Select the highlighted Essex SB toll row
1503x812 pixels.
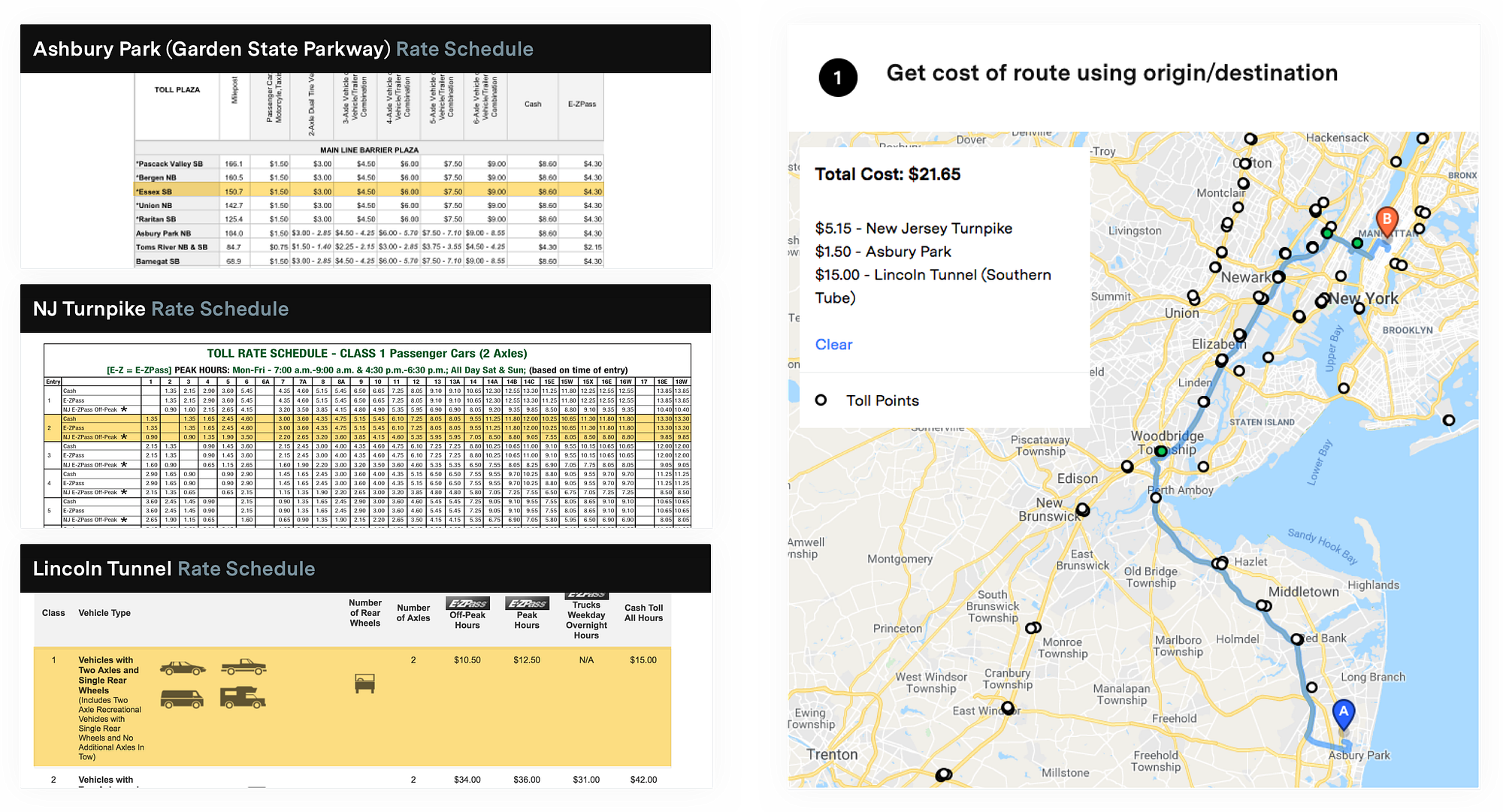pyautogui.click(x=368, y=192)
